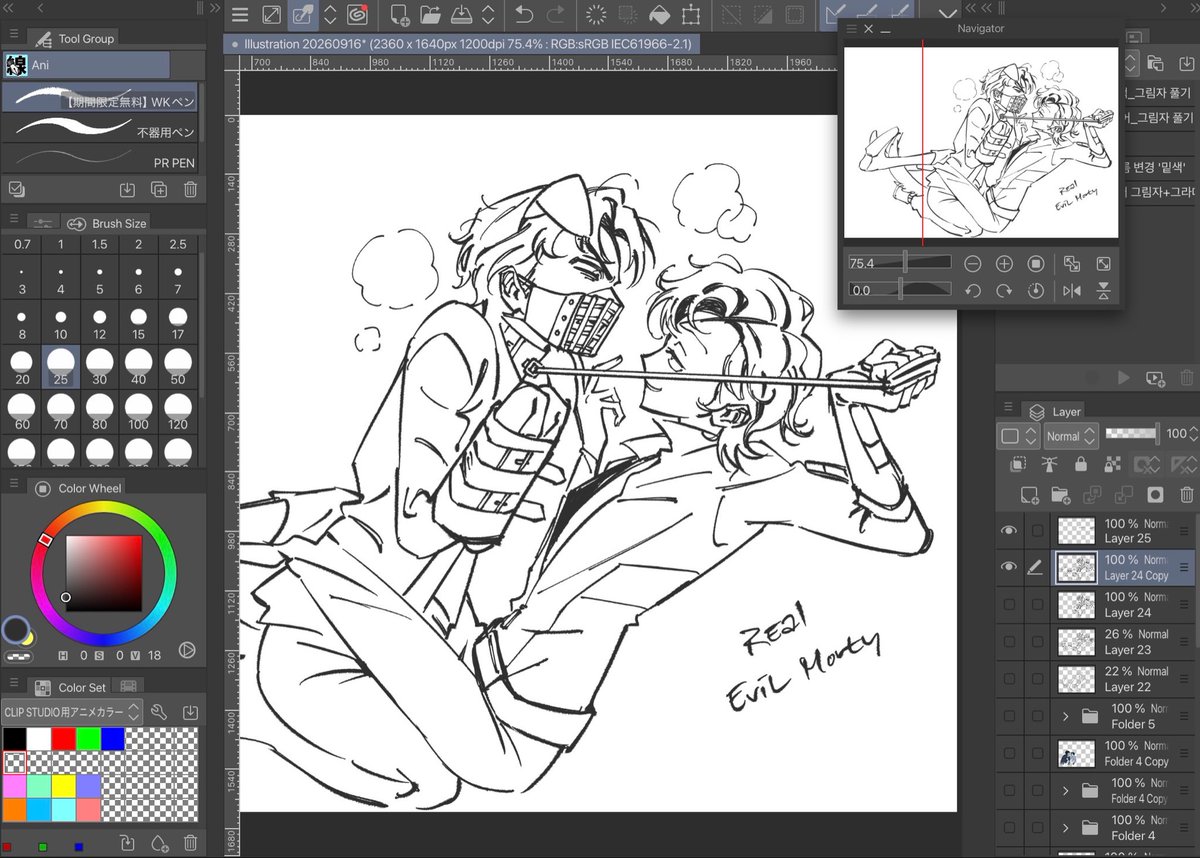Viewport: 1200px width, 858px height.
Task: Open the hamburger main menu
Action: point(240,15)
